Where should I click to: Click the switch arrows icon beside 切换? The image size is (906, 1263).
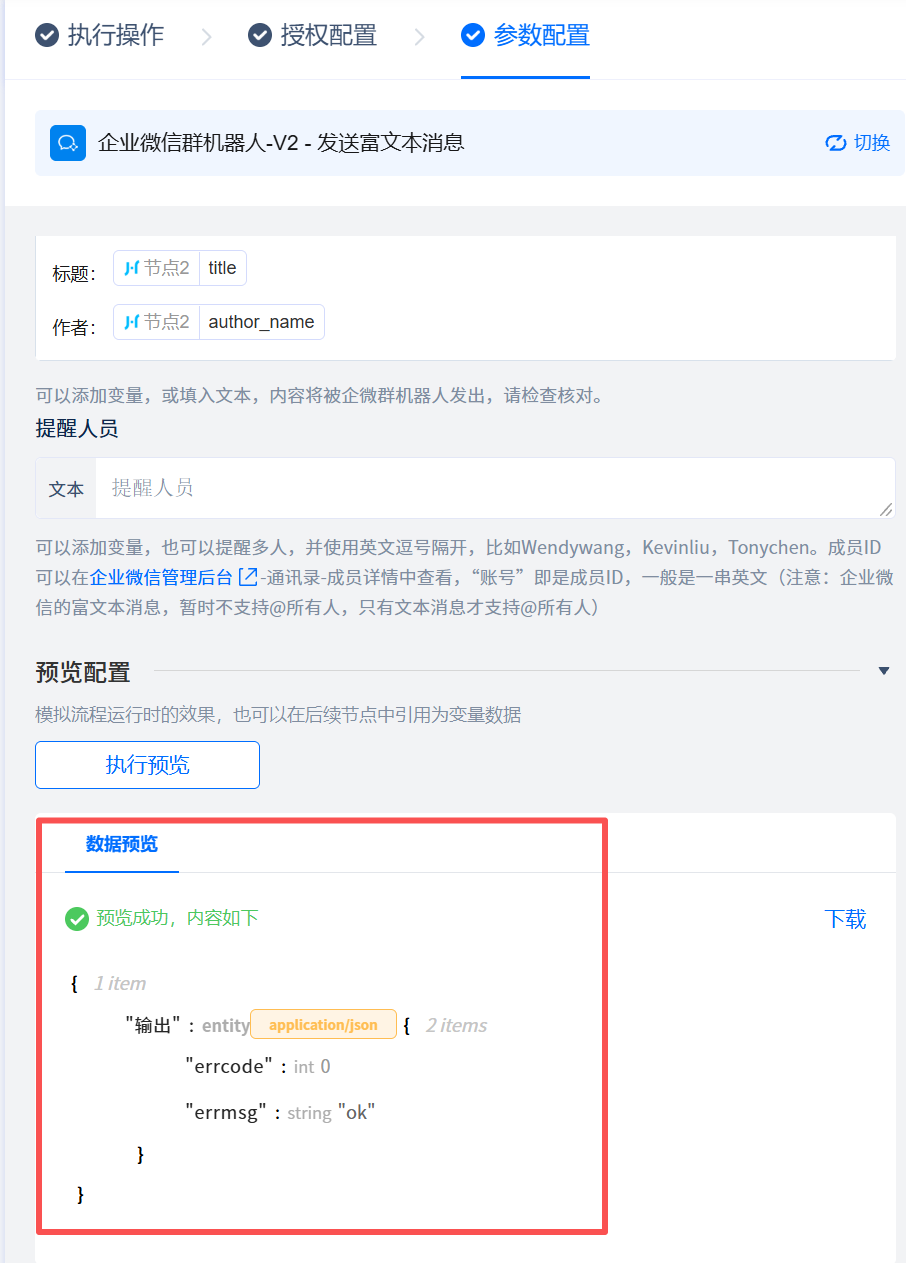pos(835,143)
